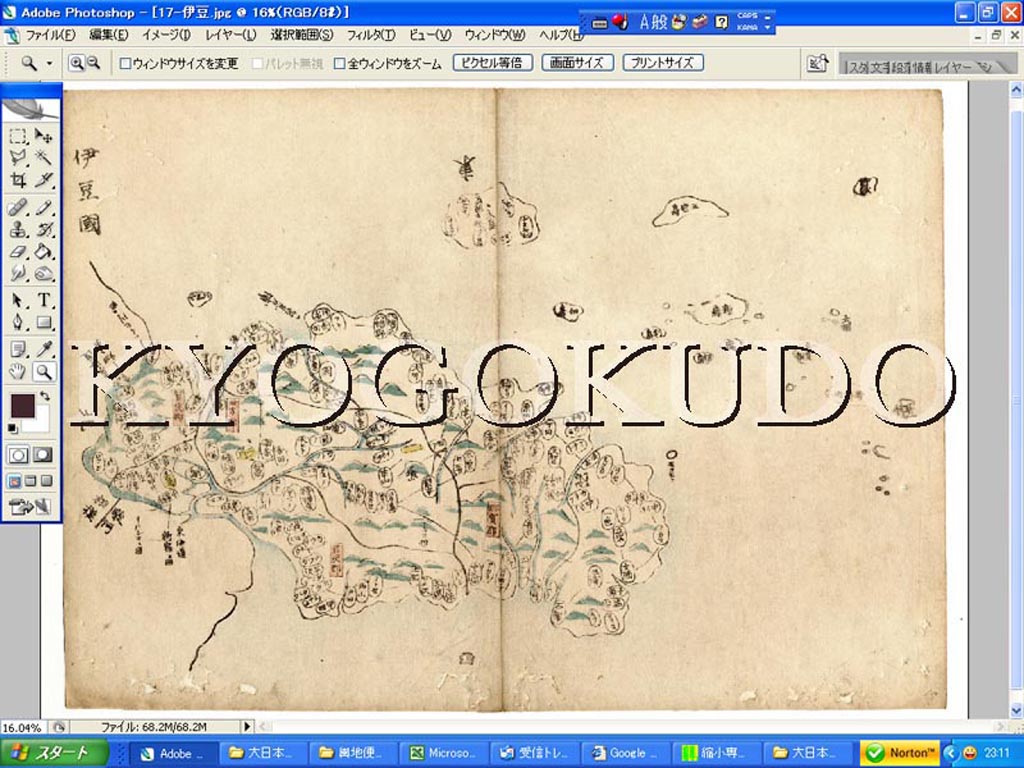
Task: Select the Rectangular Marquee tool
Action: point(18,136)
